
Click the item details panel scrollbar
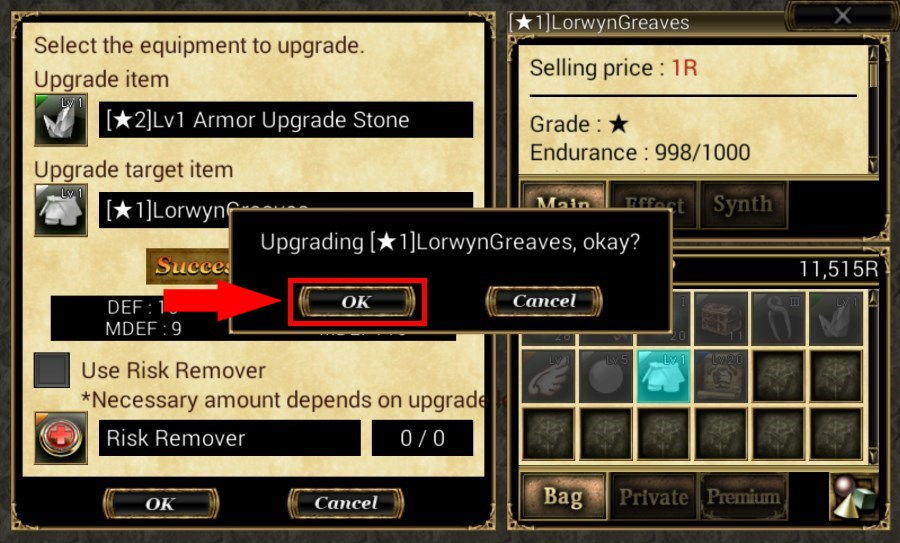pos(873,109)
